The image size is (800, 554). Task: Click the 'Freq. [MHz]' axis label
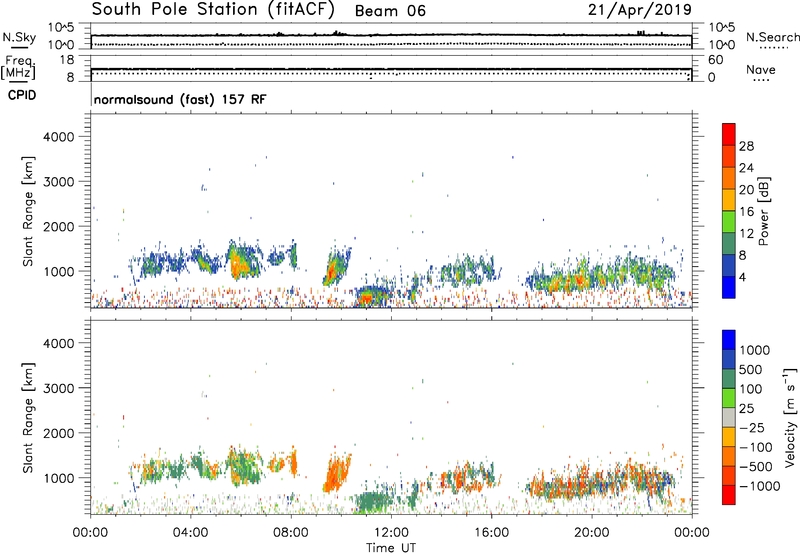(18, 68)
